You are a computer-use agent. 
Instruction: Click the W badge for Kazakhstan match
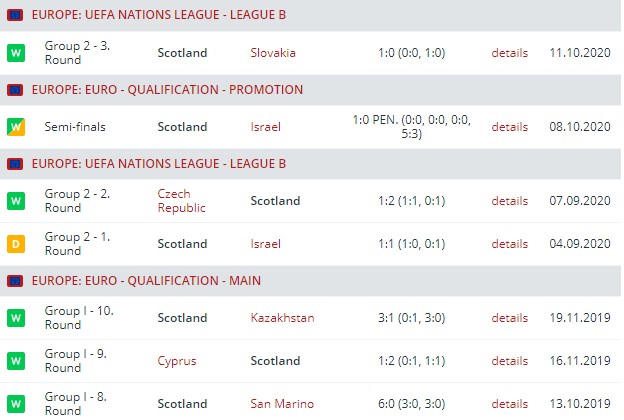[x=16, y=318]
